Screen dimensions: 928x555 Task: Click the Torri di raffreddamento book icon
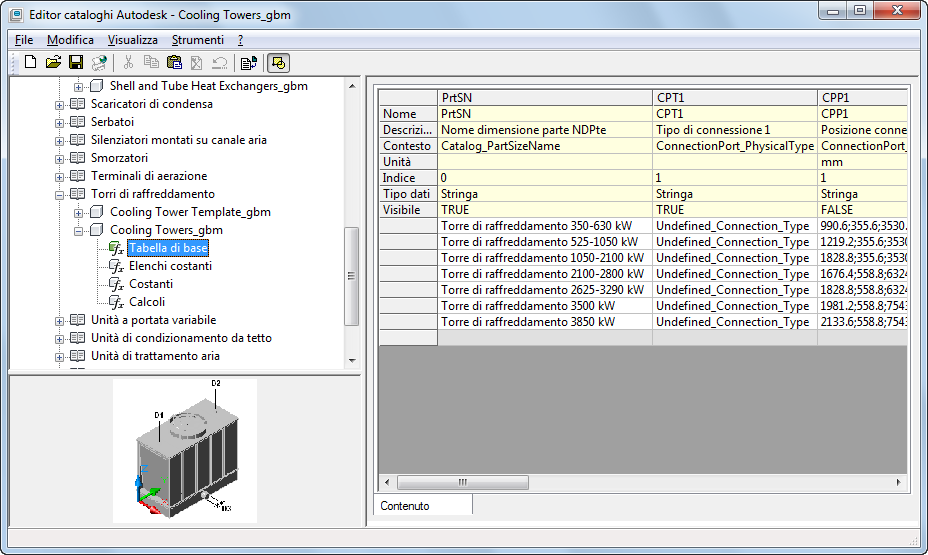pos(78,194)
